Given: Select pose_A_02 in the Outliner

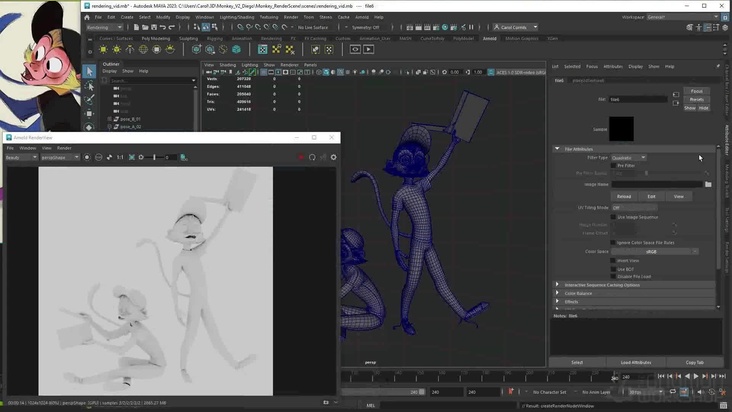Looking at the screenshot, I should click(x=130, y=126).
